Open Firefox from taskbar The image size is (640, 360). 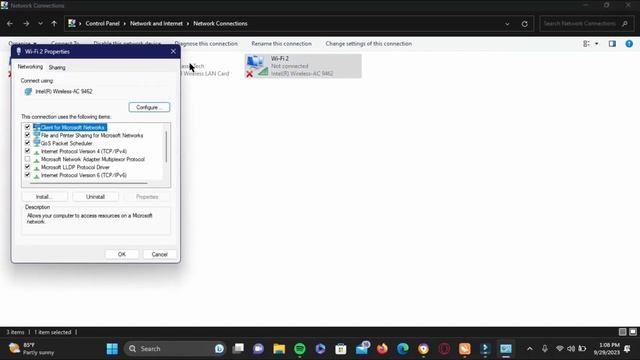[382, 349]
